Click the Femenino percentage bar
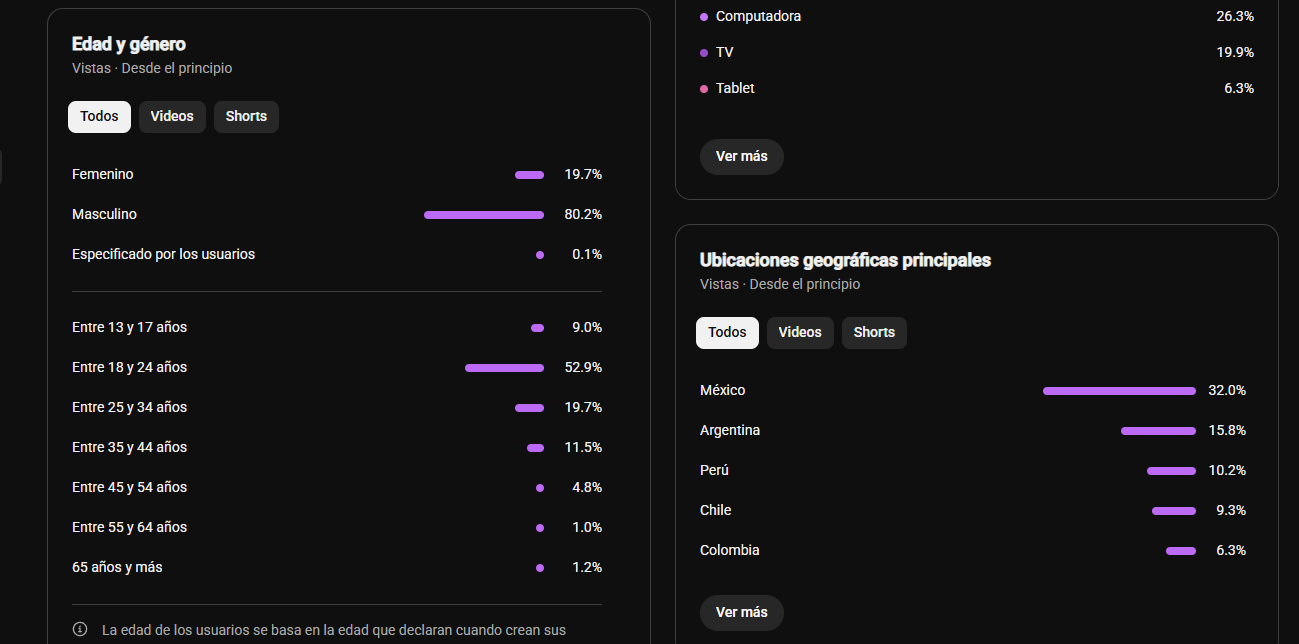 (x=529, y=175)
